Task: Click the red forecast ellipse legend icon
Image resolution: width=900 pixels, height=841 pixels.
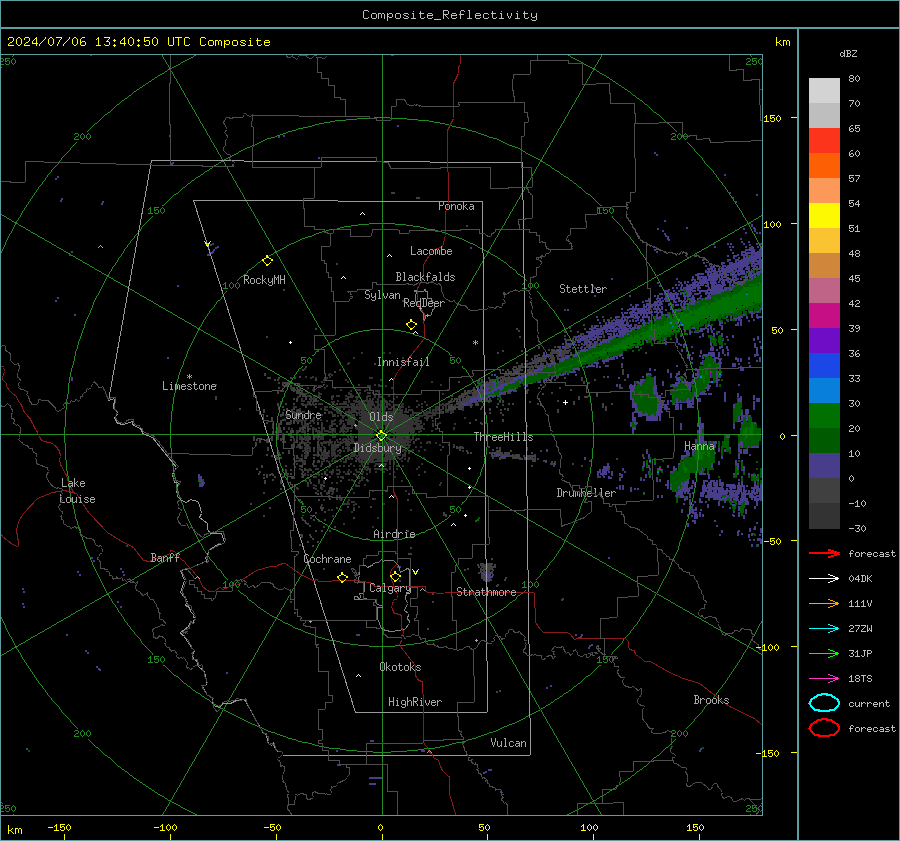Action: point(824,728)
